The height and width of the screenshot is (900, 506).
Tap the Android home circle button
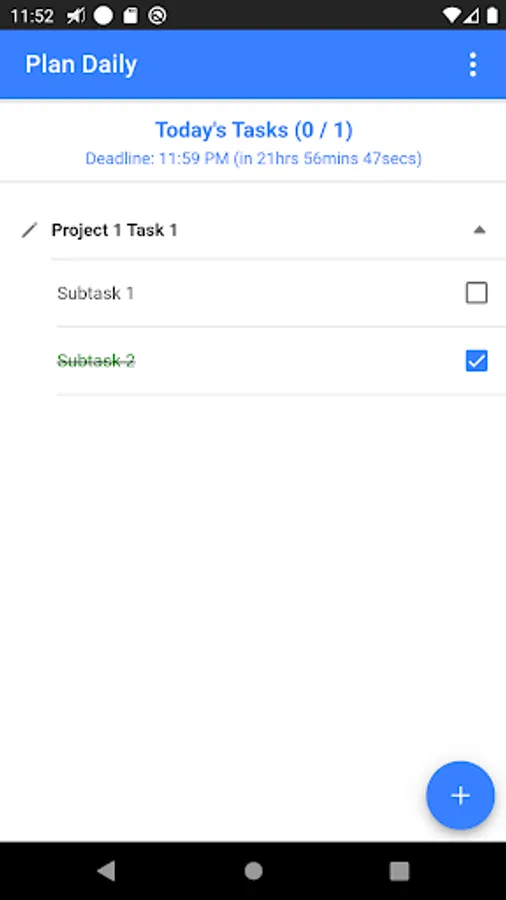click(253, 871)
